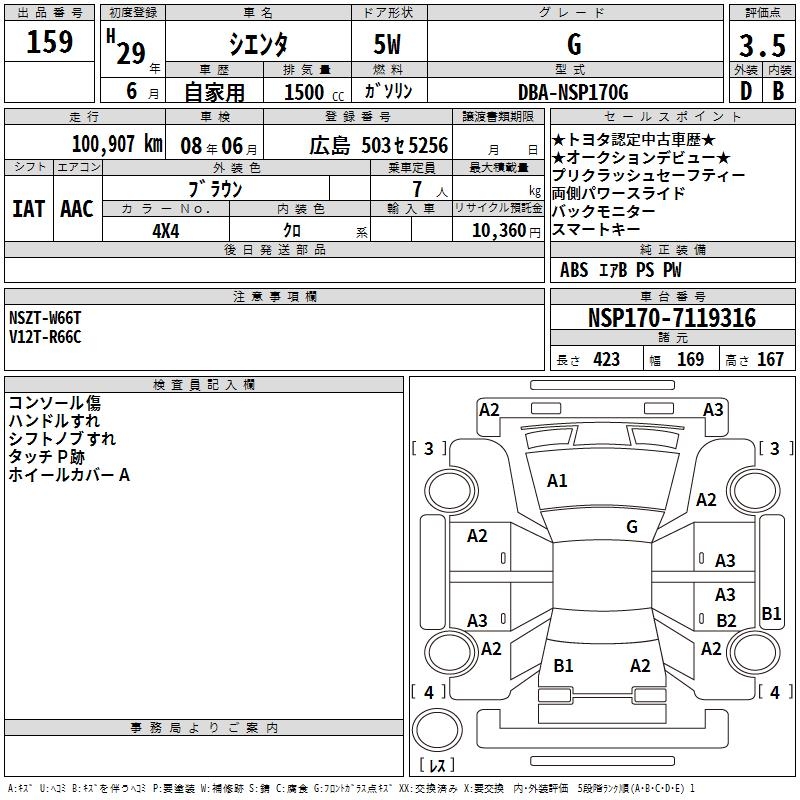Screen dimensions: 800x800
Task: Click the sales point ★トヨタ認定中古車歴★
Action: (633, 139)
